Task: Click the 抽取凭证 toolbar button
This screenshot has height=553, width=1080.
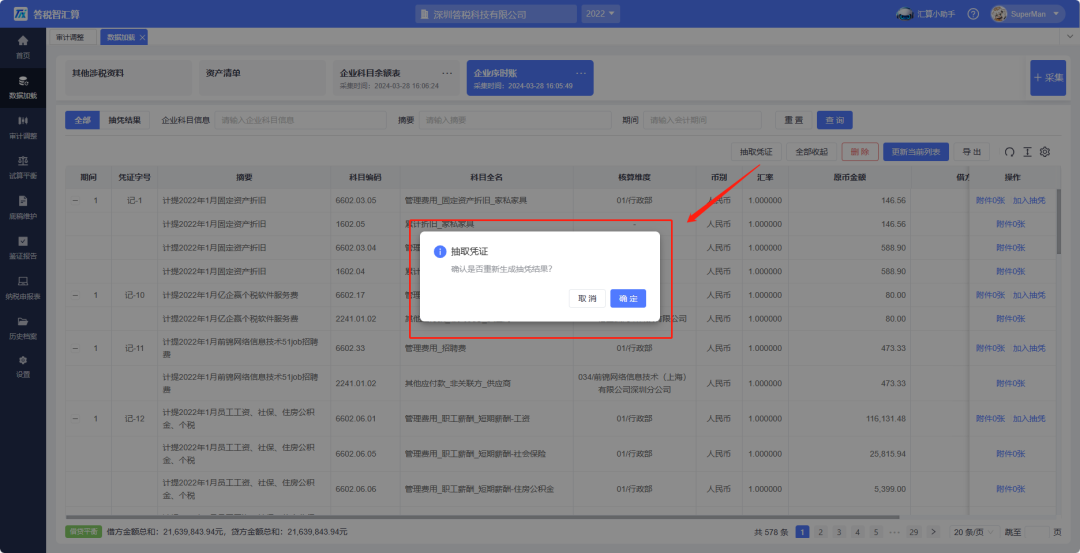Action: point(756,152)
